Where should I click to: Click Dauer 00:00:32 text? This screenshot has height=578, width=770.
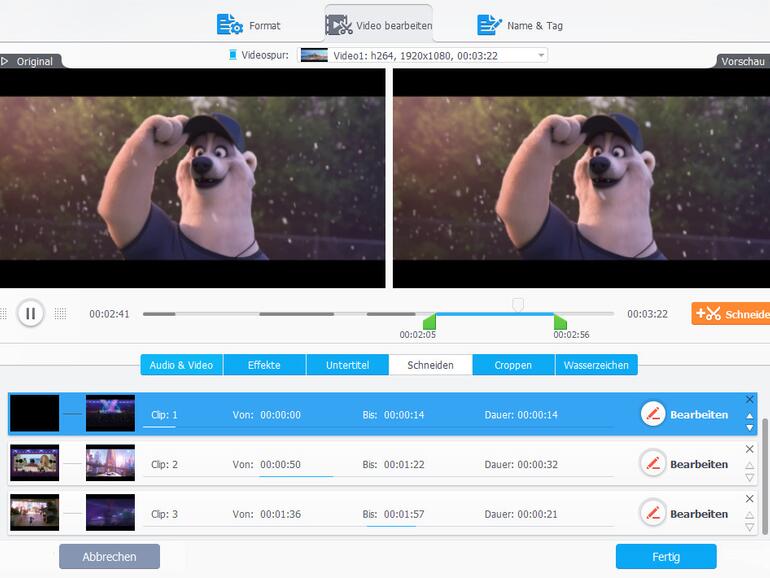[521, 465]
